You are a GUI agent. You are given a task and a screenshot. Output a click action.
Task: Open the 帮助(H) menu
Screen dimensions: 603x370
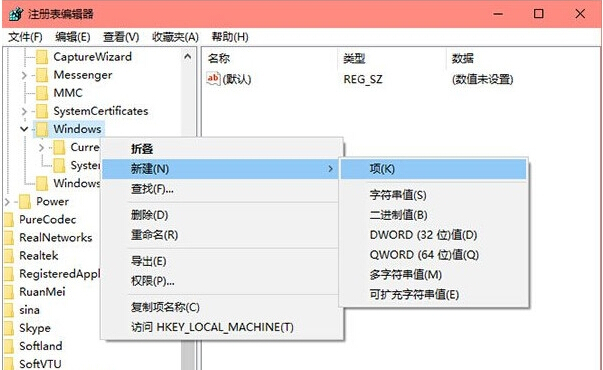coord(230,37)
